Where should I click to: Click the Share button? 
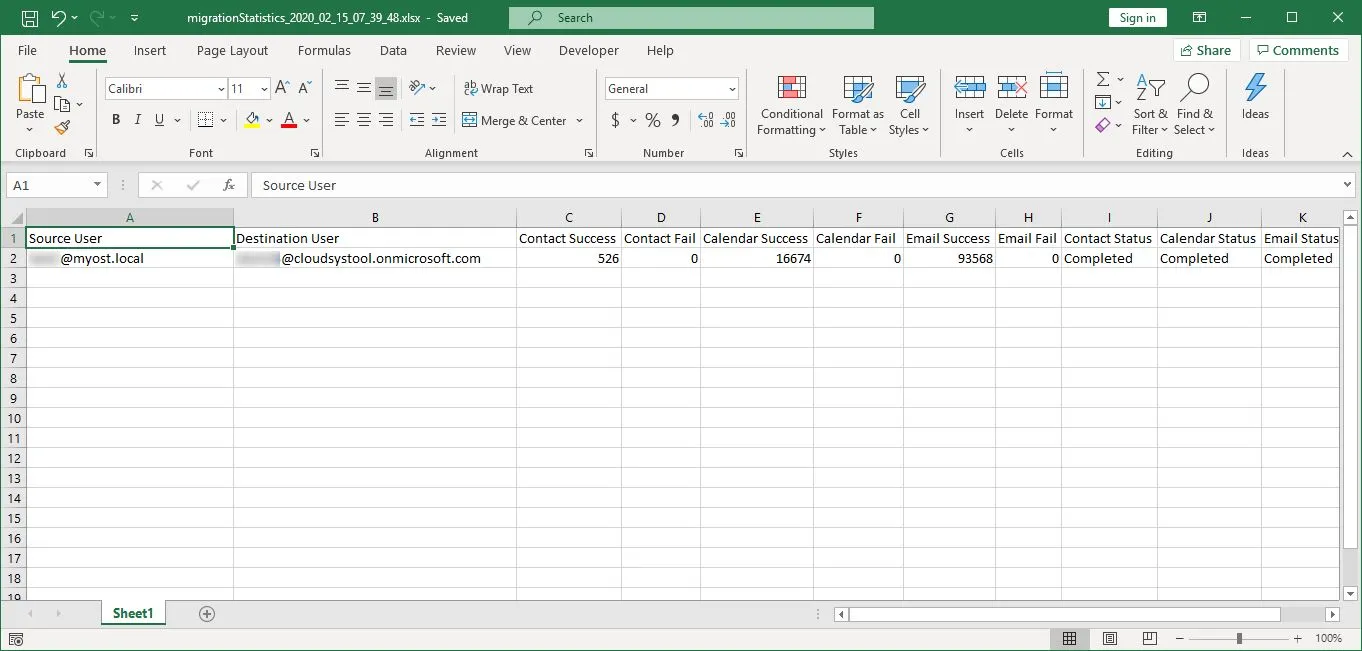pos(1205,50)
